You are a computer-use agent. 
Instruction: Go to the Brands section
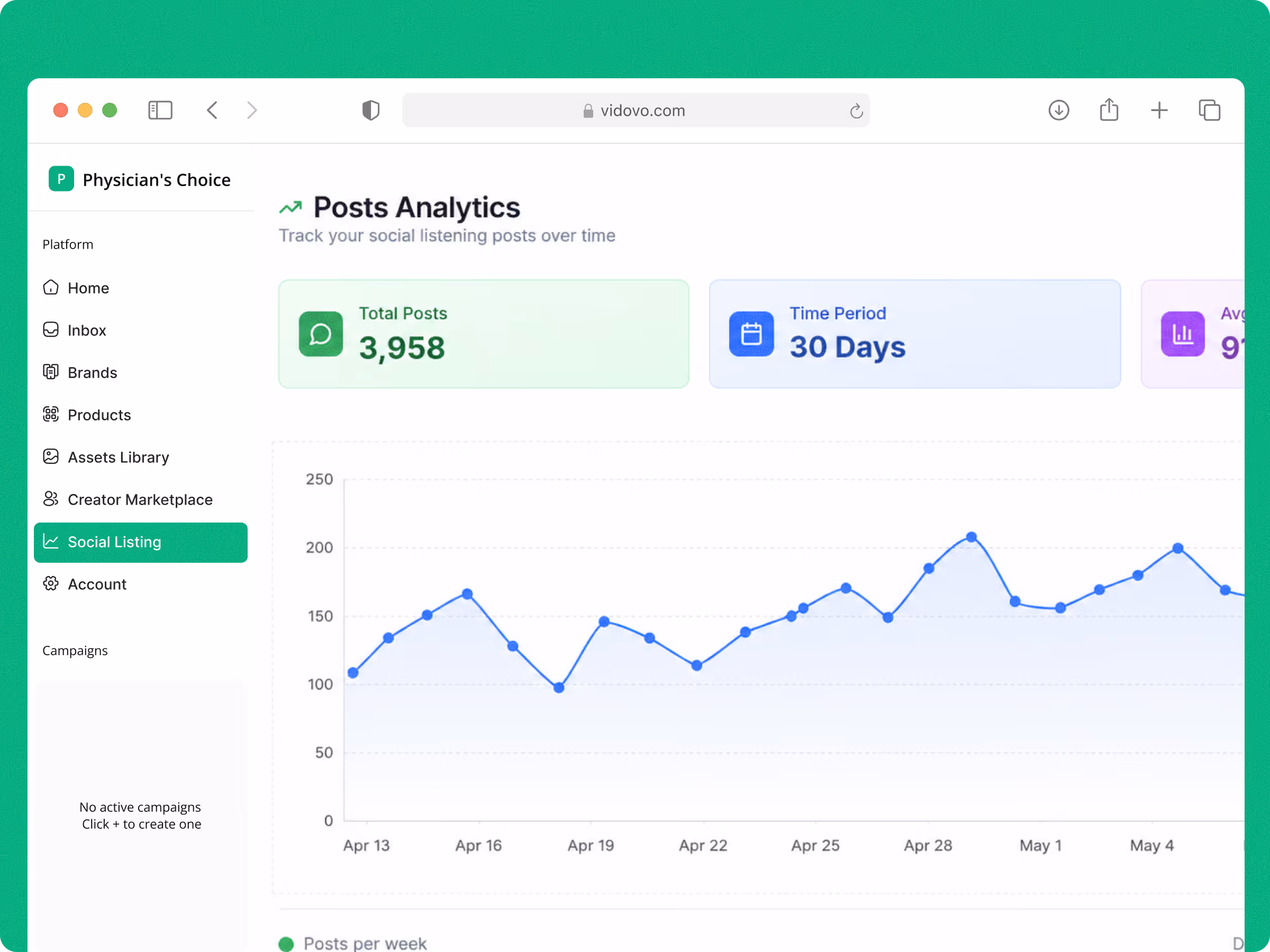pos(141,373)
